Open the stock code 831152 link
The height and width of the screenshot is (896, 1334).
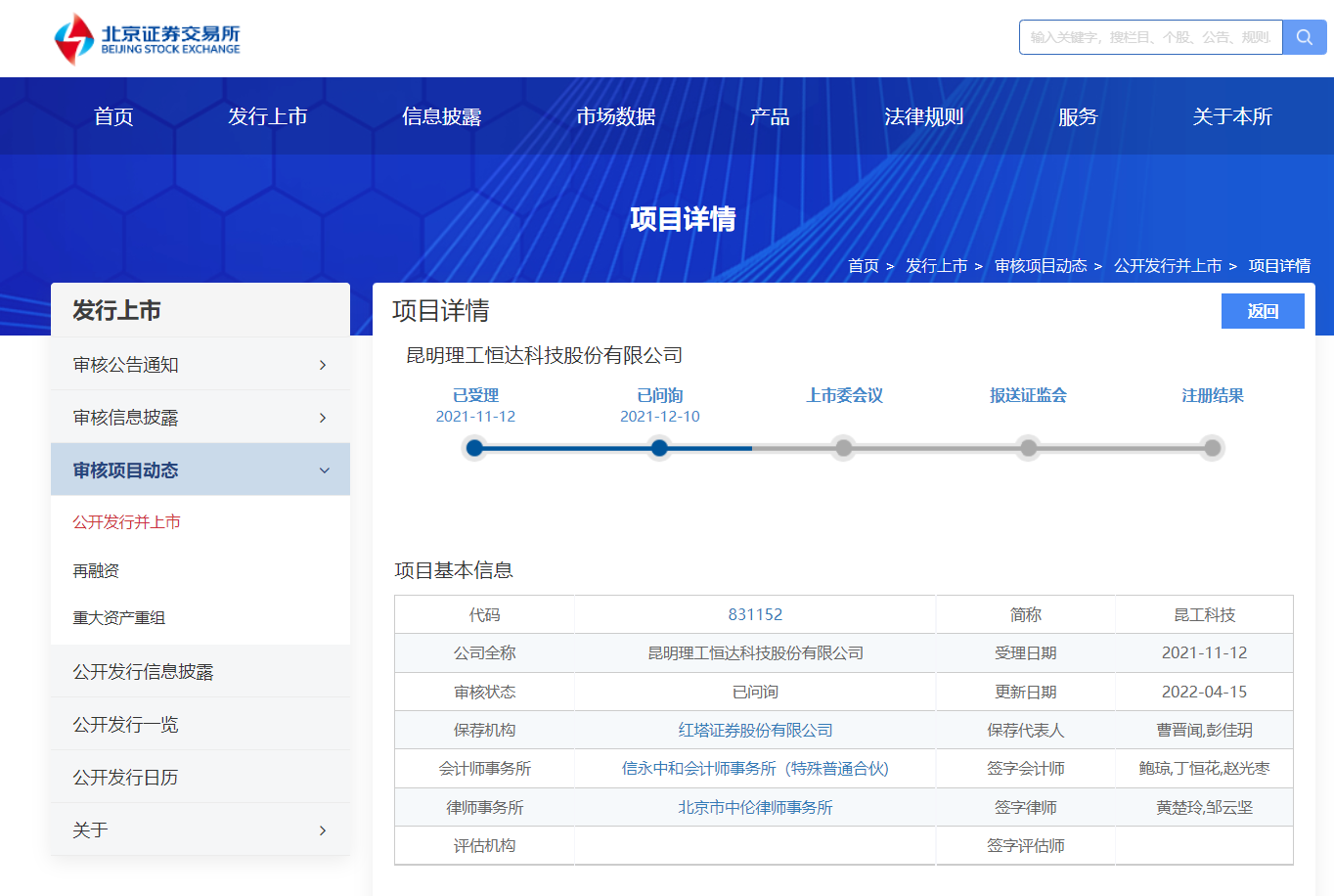click(x=755, y=614)
